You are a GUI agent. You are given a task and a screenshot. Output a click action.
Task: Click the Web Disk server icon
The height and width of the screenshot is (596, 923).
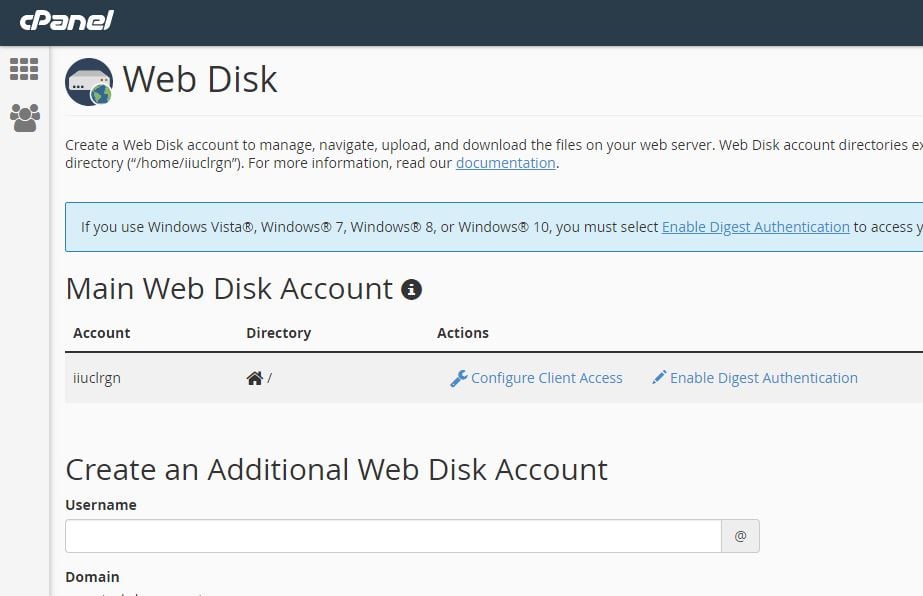click(x=88, y=80)
